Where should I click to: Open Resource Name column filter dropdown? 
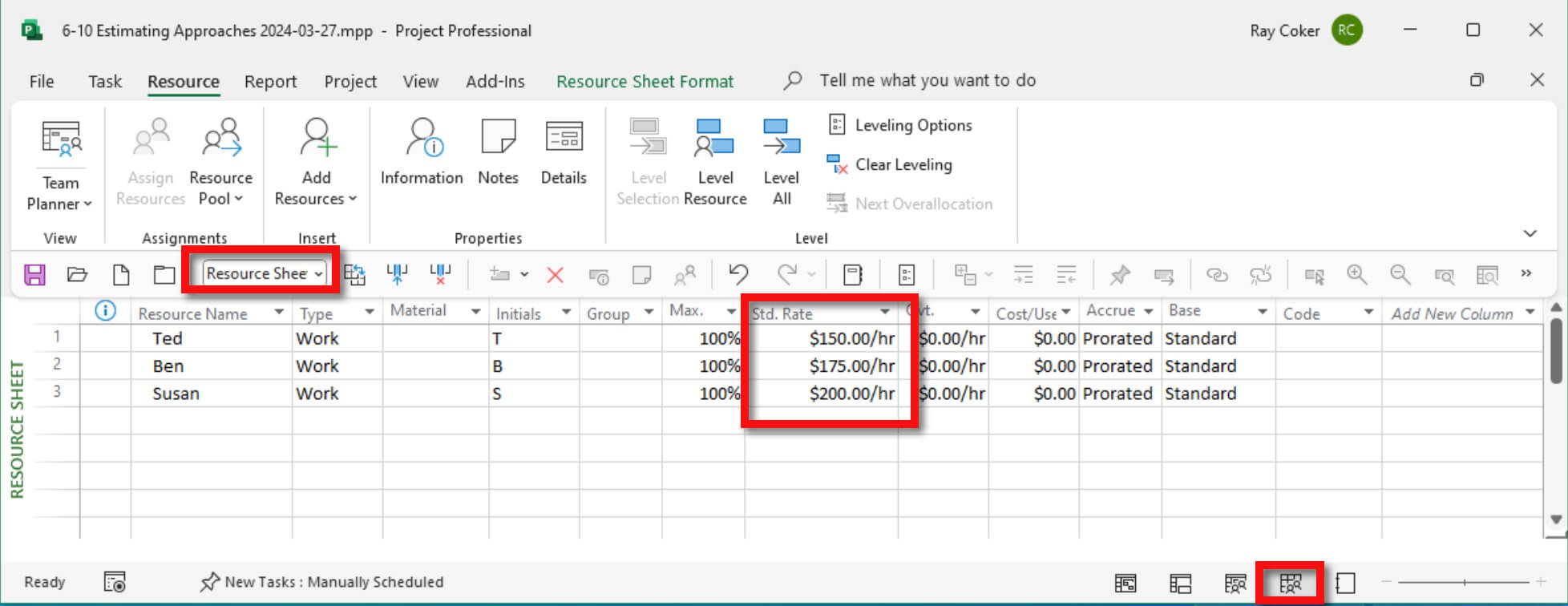pos(279,313)
